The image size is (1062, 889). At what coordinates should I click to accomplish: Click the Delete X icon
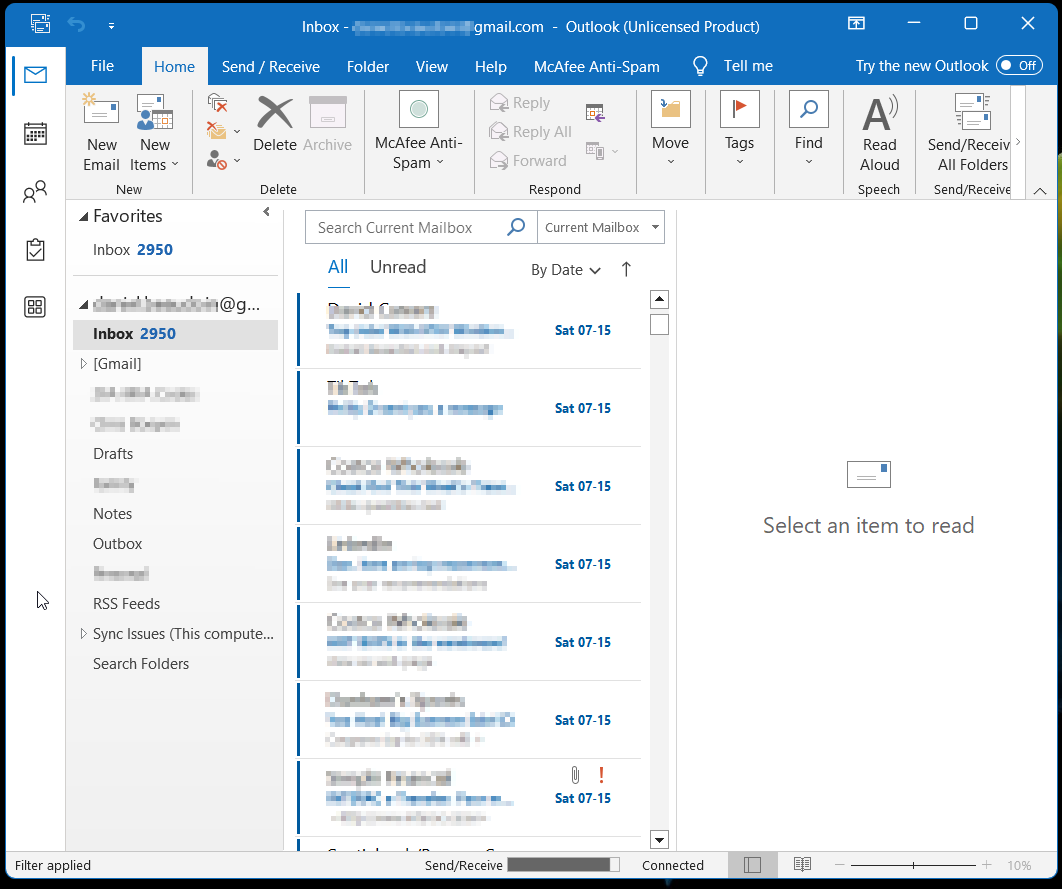275,112
